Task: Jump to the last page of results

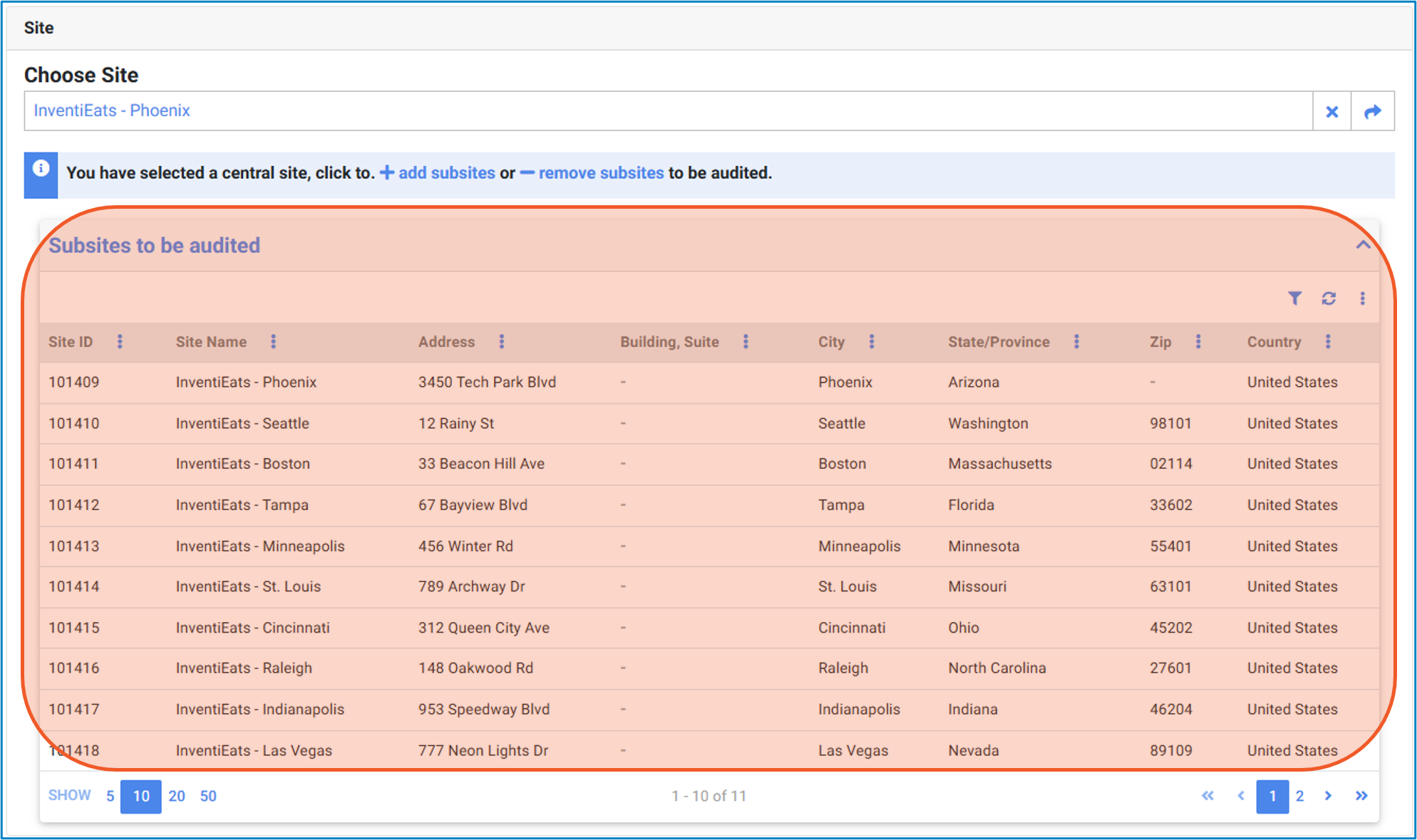Action: tap(1361, 796)
